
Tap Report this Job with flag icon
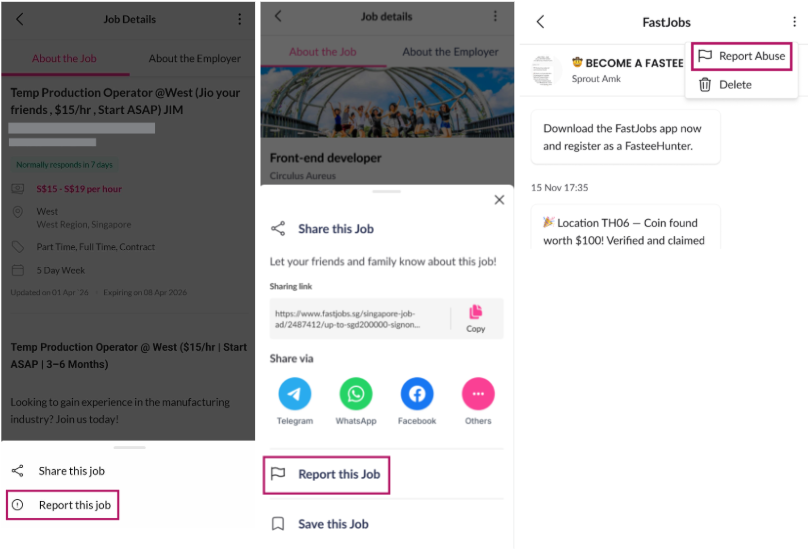click(x=326, y=474)
